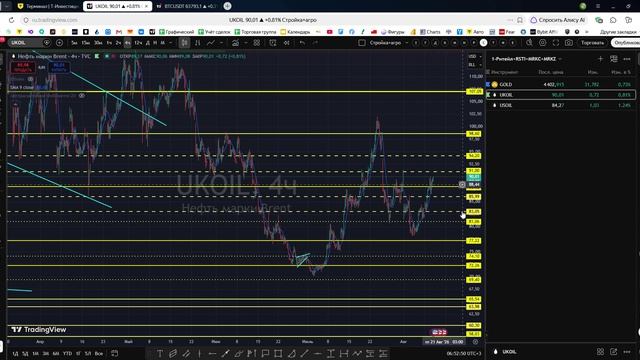Reload the page with browser refresh icon

(11, 20)
